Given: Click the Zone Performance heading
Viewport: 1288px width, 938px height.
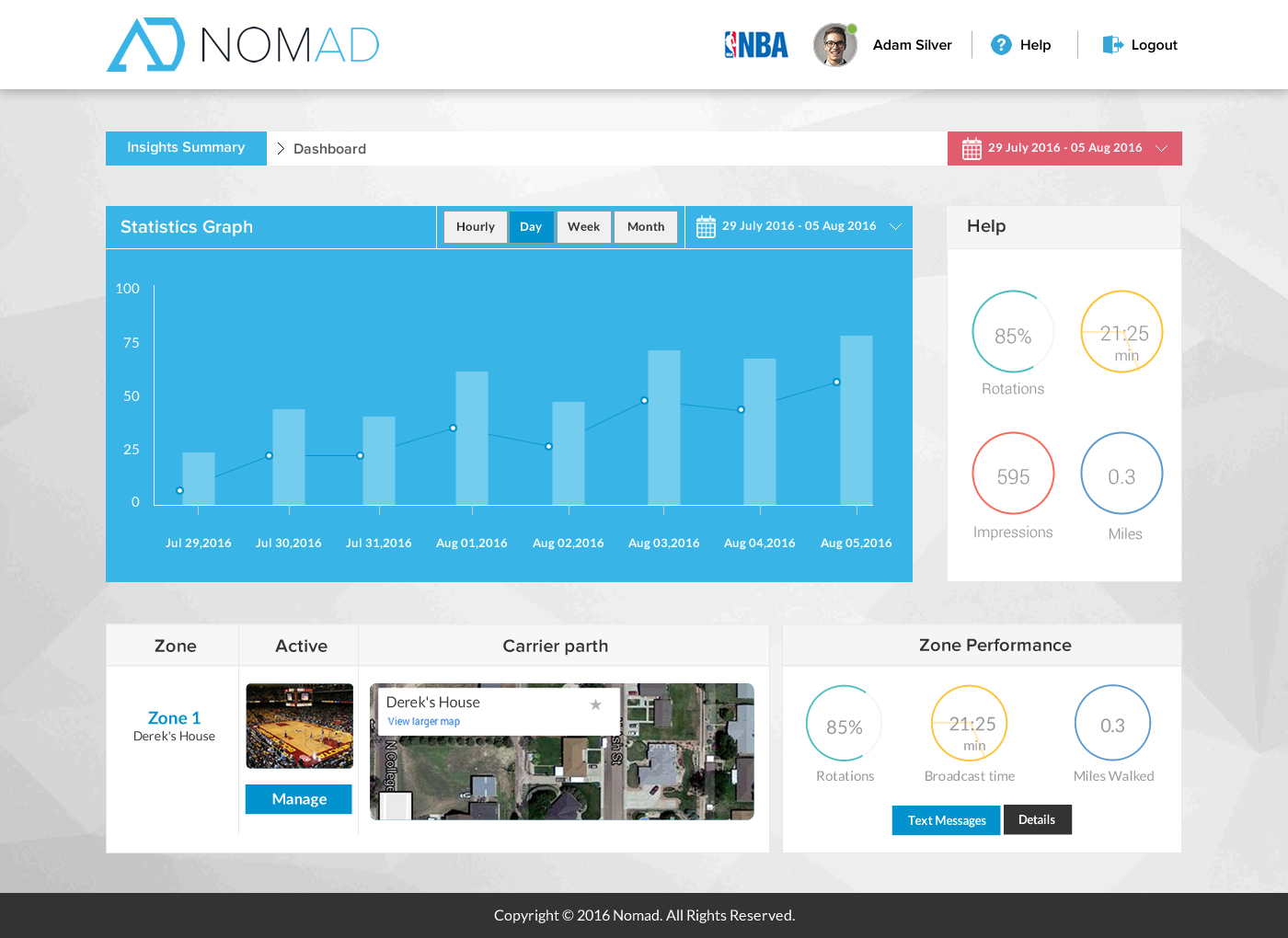Looking at the screenshot, I should coord(995,646).
